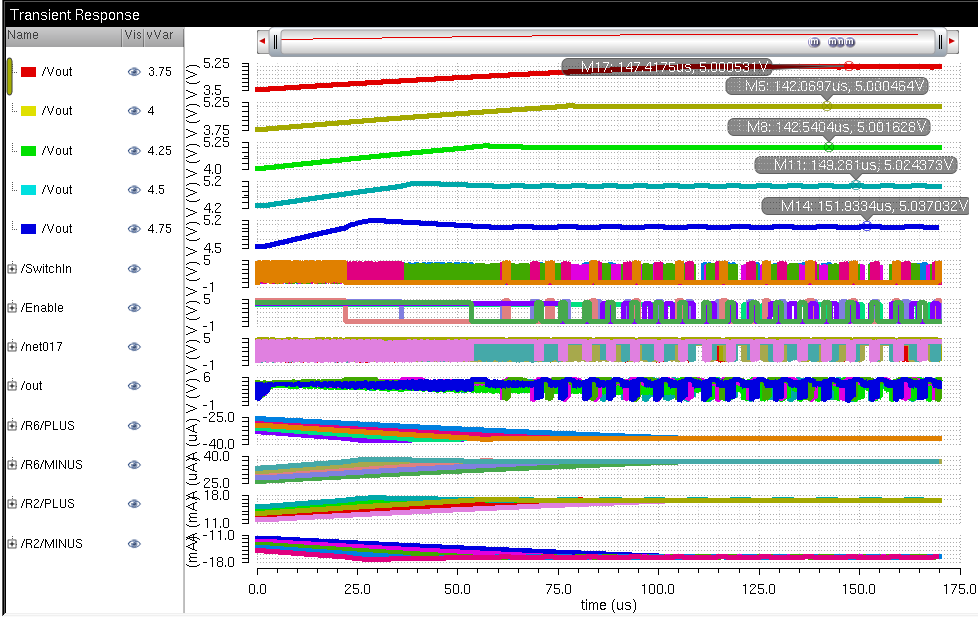Click the eye icon for the /R2/PLUS signal
This screenshot has width=978, height=617.
133,503
